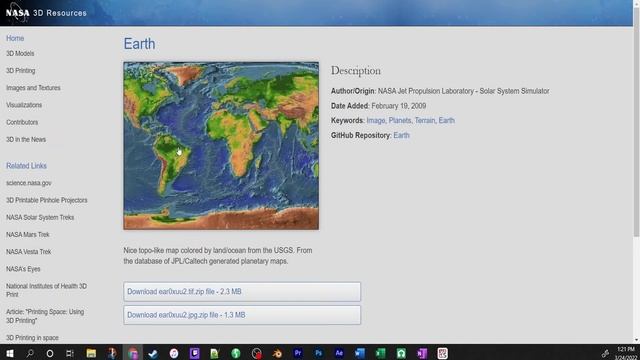Open the pink patterned app after OneNote
The height and width of the screenshot is (360, 640).
[442, 353]
